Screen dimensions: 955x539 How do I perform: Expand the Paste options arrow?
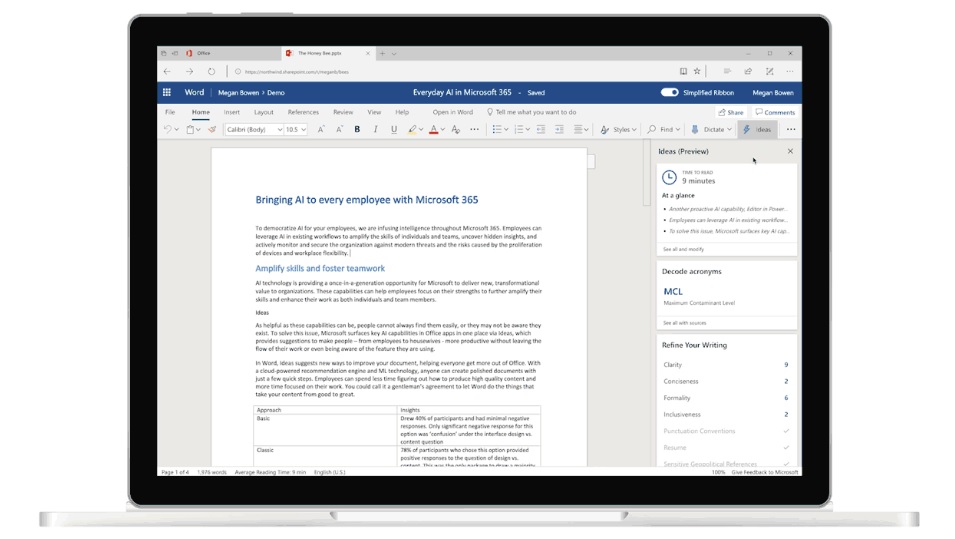coord(199,130)
